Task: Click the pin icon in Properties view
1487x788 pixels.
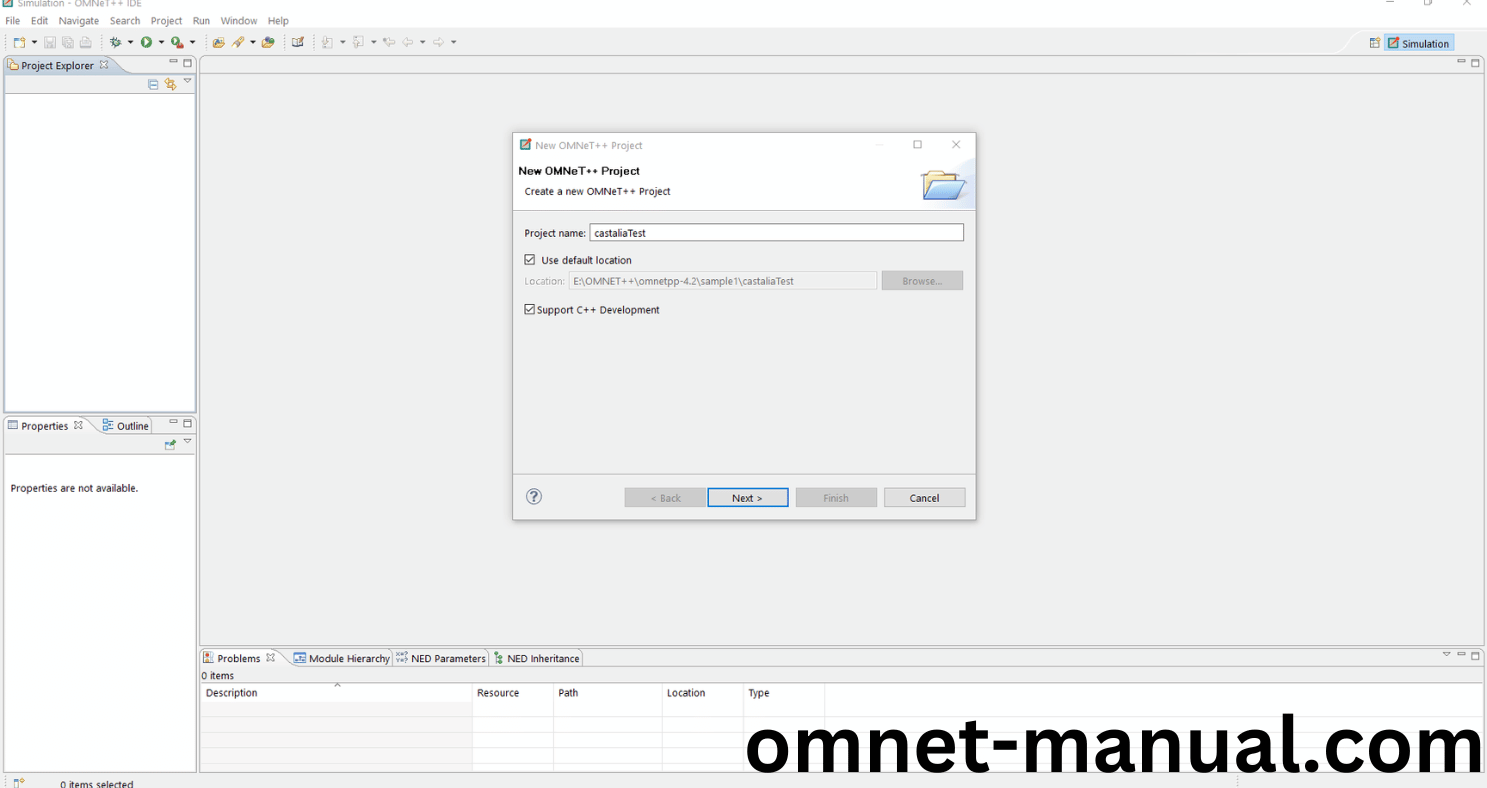Action: pos(170,444)
